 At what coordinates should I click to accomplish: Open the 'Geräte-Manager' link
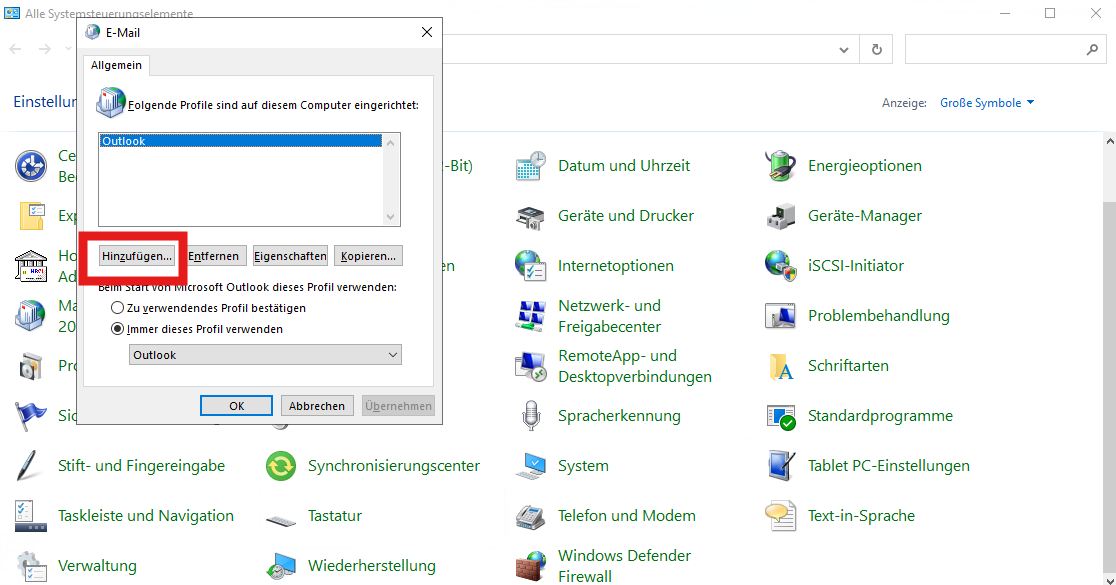click(x=865, y=216)
